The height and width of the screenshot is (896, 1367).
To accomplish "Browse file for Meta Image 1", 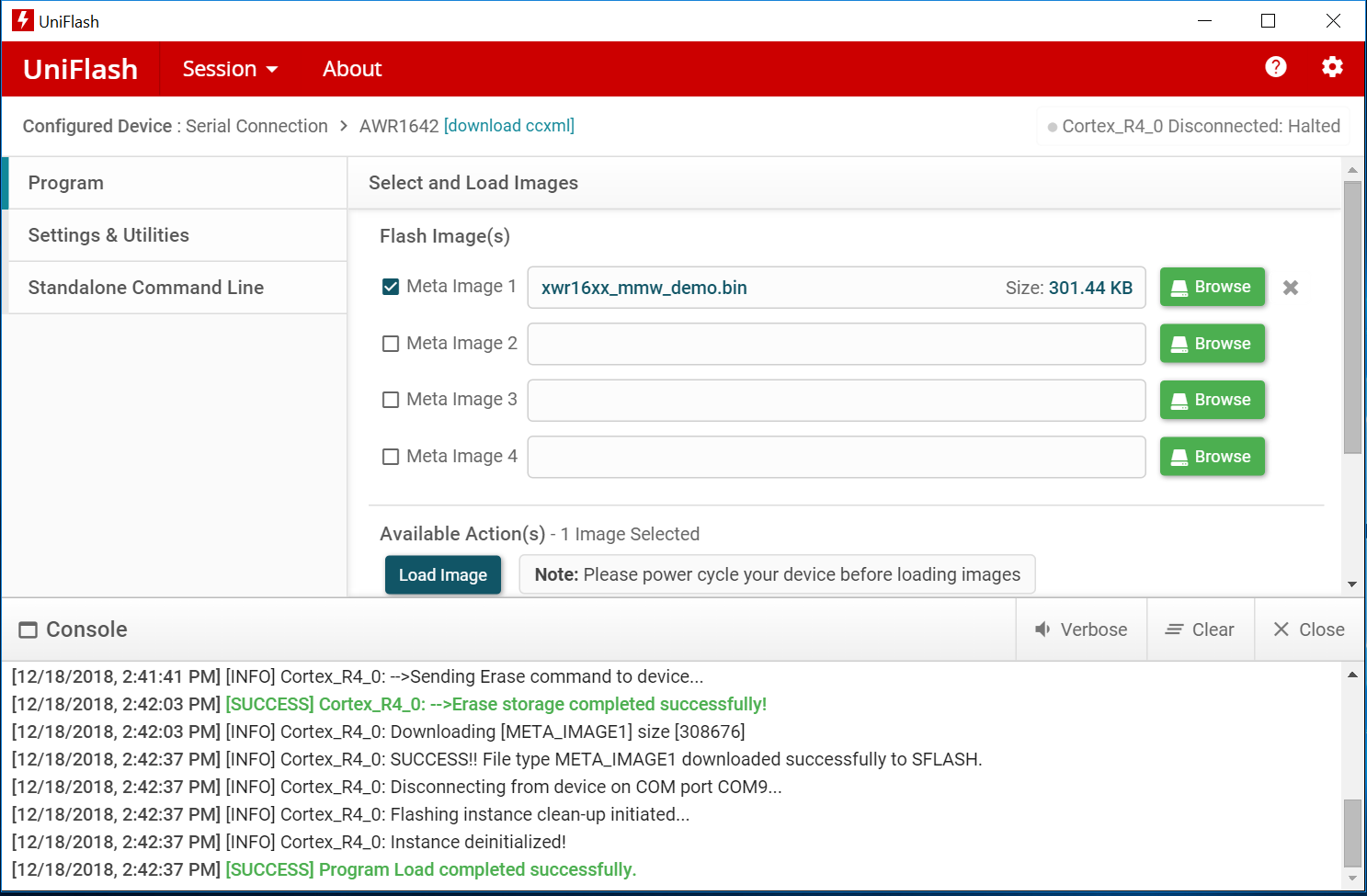I will pos(1212,287).
